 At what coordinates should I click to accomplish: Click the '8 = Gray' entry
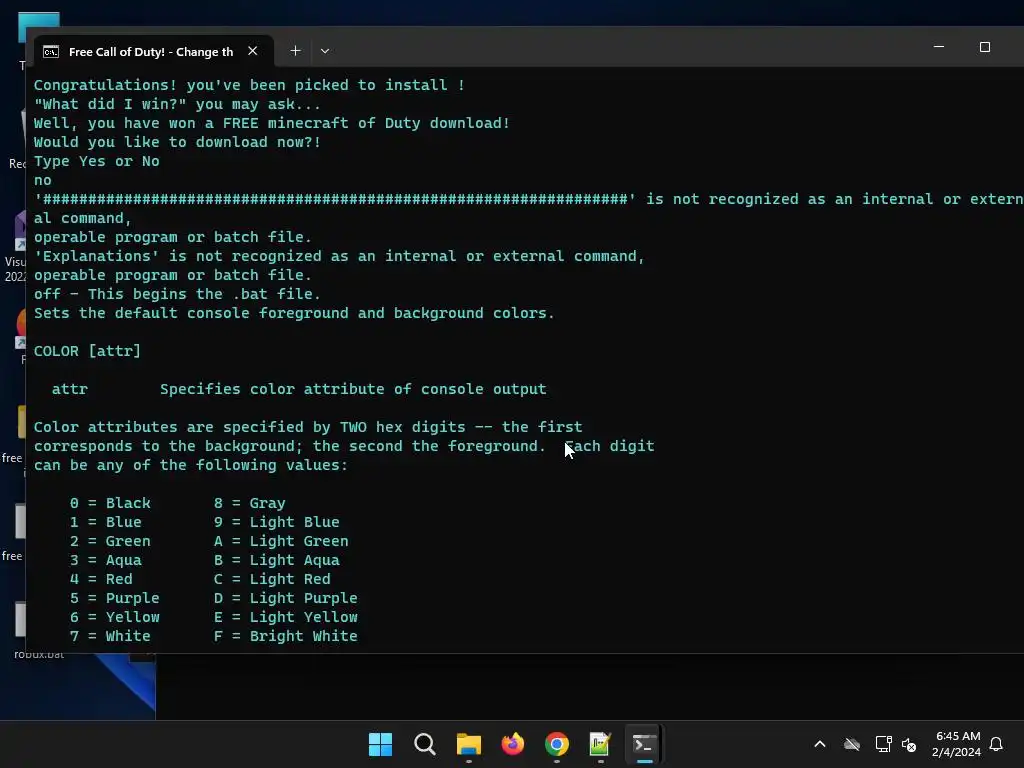(x=249, y=504)
